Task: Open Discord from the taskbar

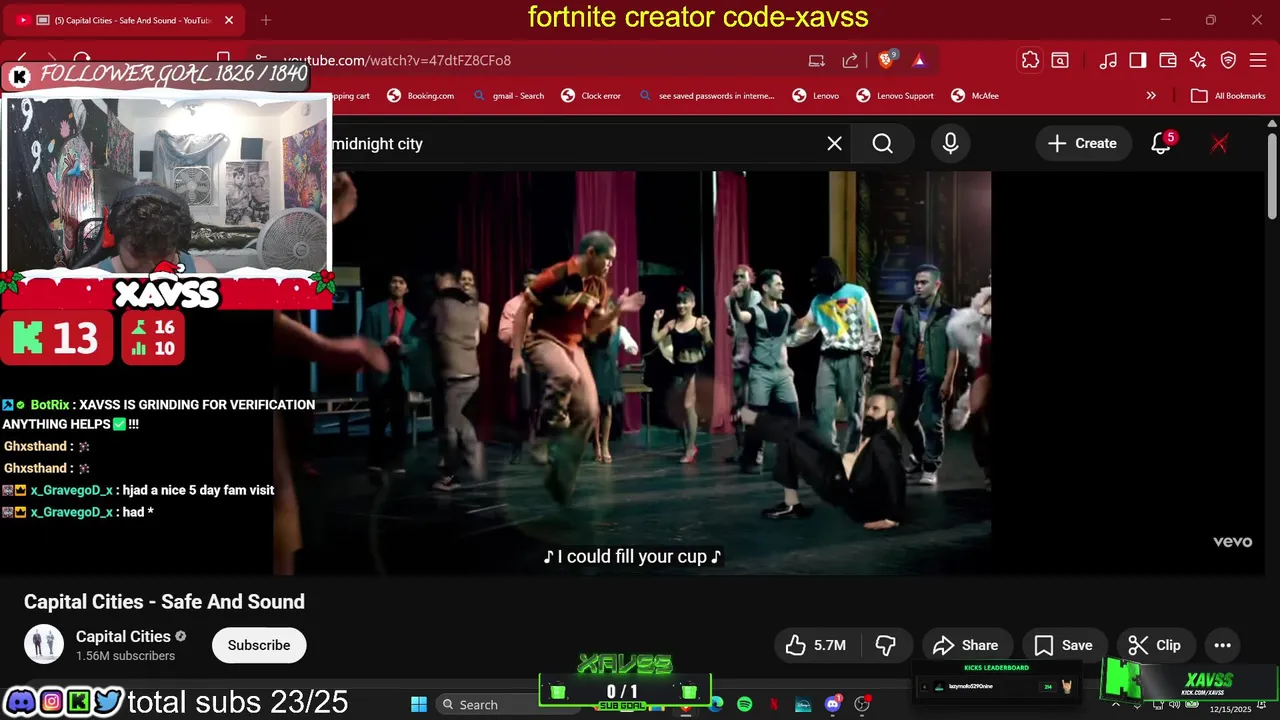Action: coord(832,705)
